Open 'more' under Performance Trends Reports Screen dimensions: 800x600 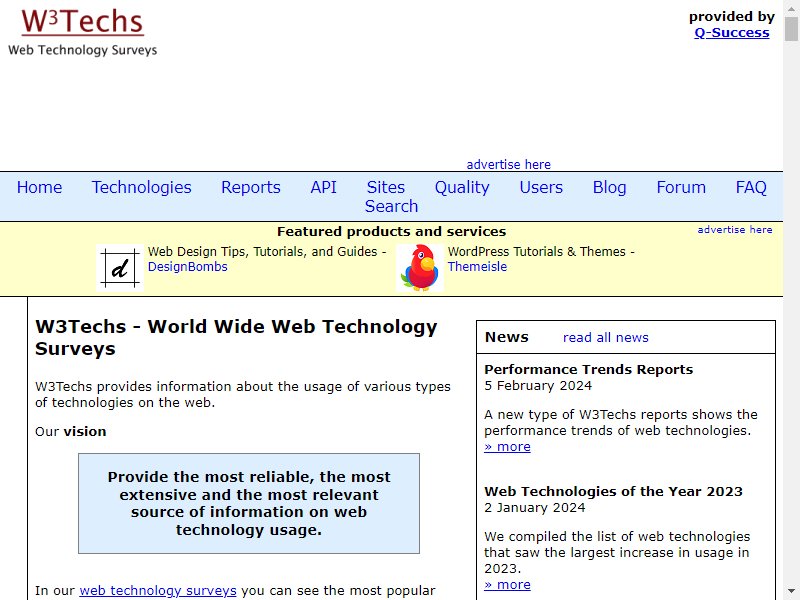(x=507, y=446)
